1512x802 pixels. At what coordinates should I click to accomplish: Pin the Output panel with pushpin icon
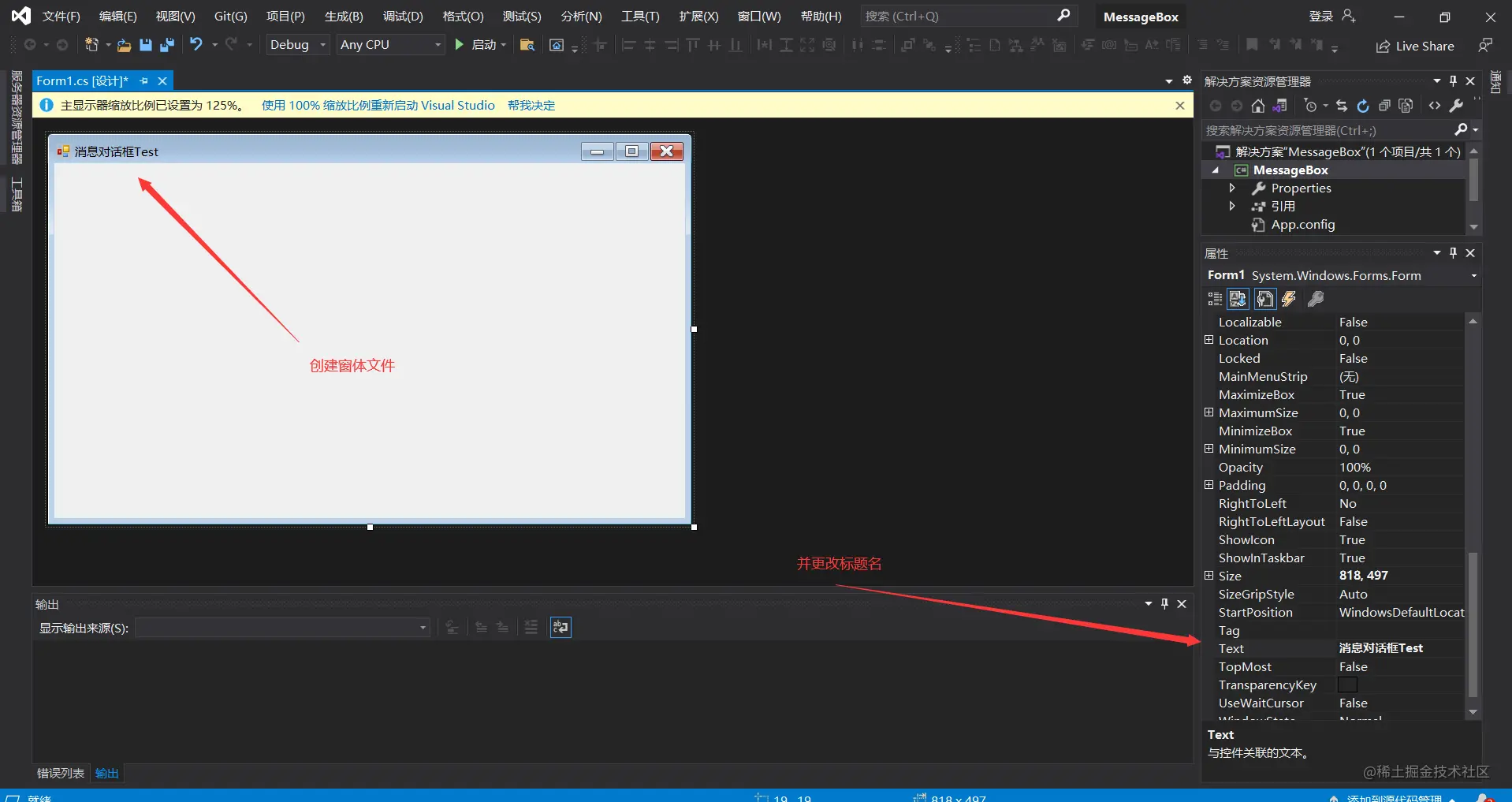pos(1164,604)
